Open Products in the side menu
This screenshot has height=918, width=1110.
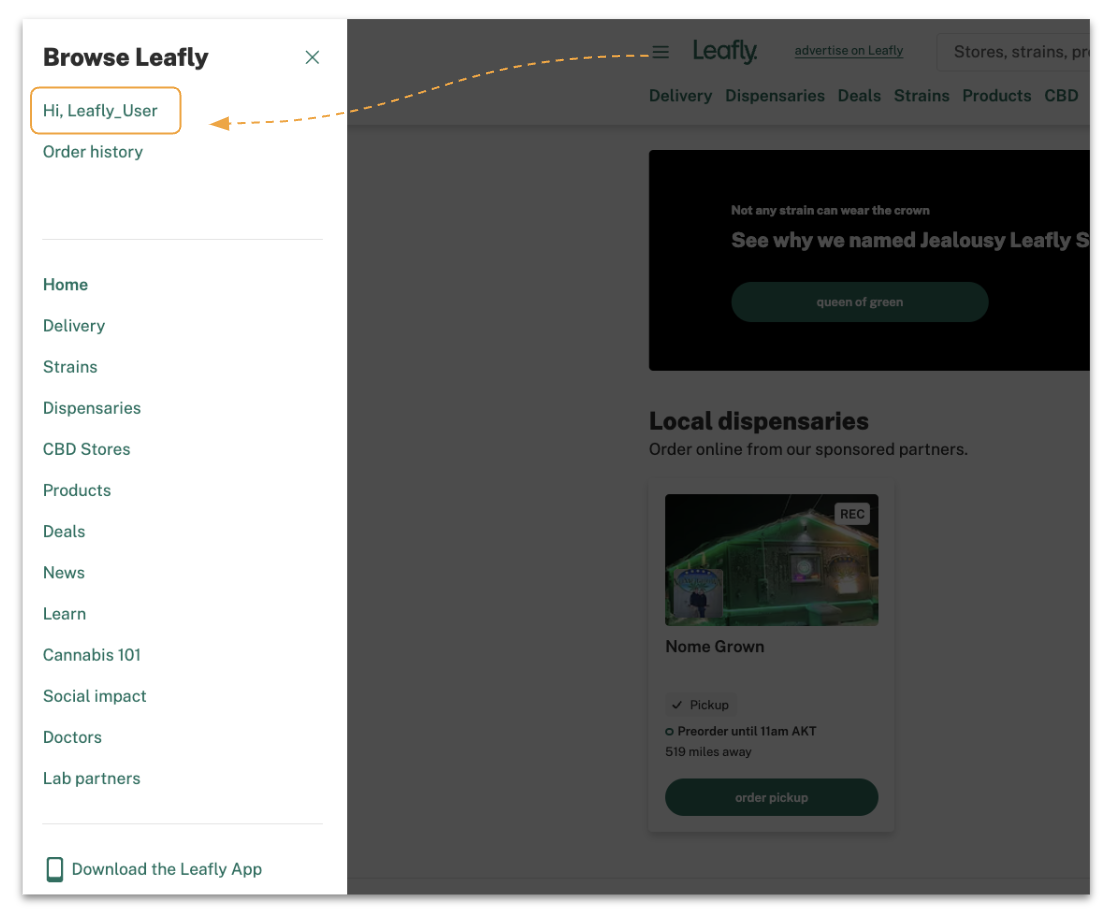(77, 490)
